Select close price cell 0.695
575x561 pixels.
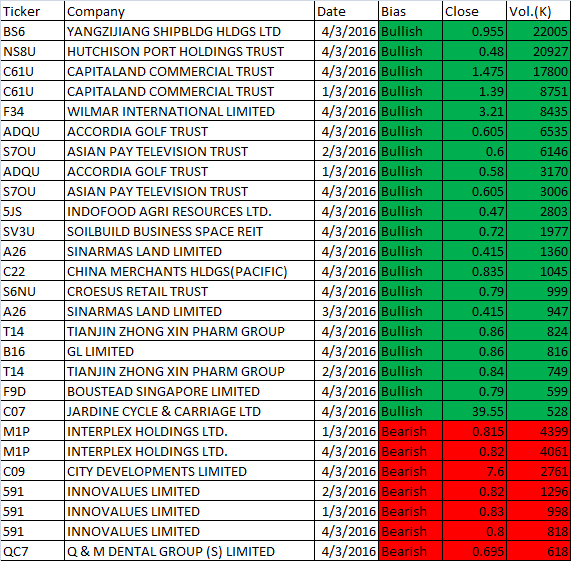point(475,551)
